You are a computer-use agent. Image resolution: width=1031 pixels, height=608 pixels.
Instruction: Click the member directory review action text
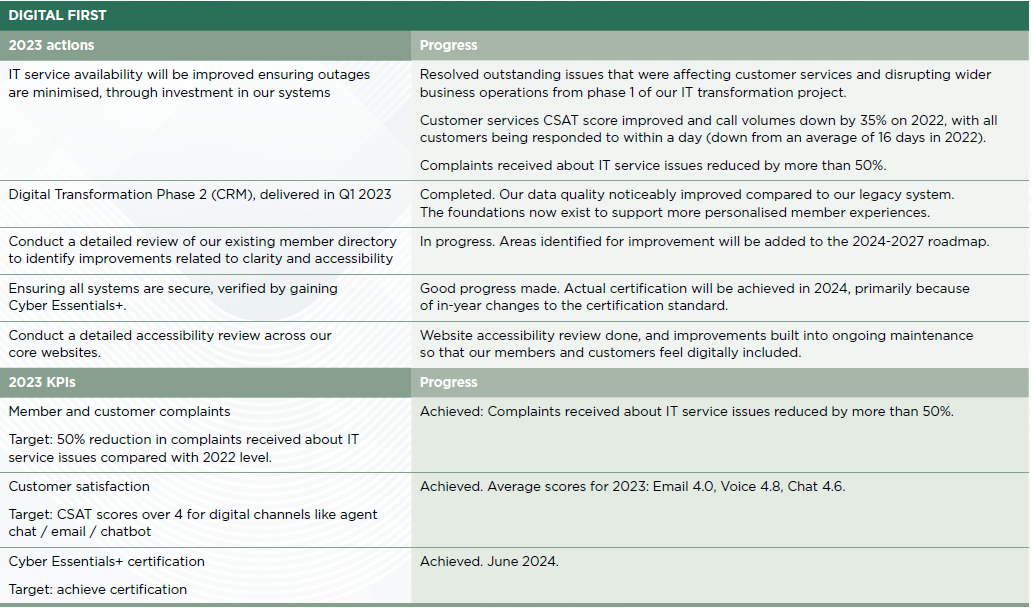tap(202, 250)
